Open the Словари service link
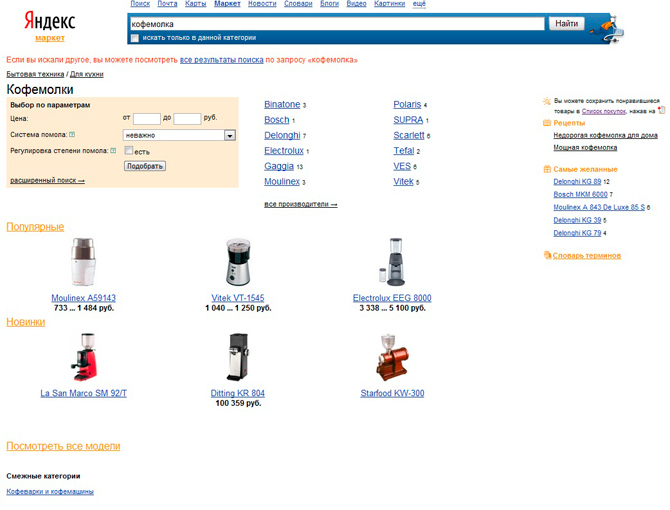This screenshot has height=510, width=670. point(298,3)
